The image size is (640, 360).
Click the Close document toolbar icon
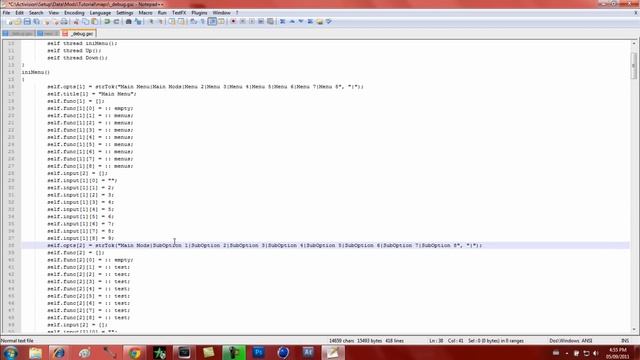click(x=46, y=21)
